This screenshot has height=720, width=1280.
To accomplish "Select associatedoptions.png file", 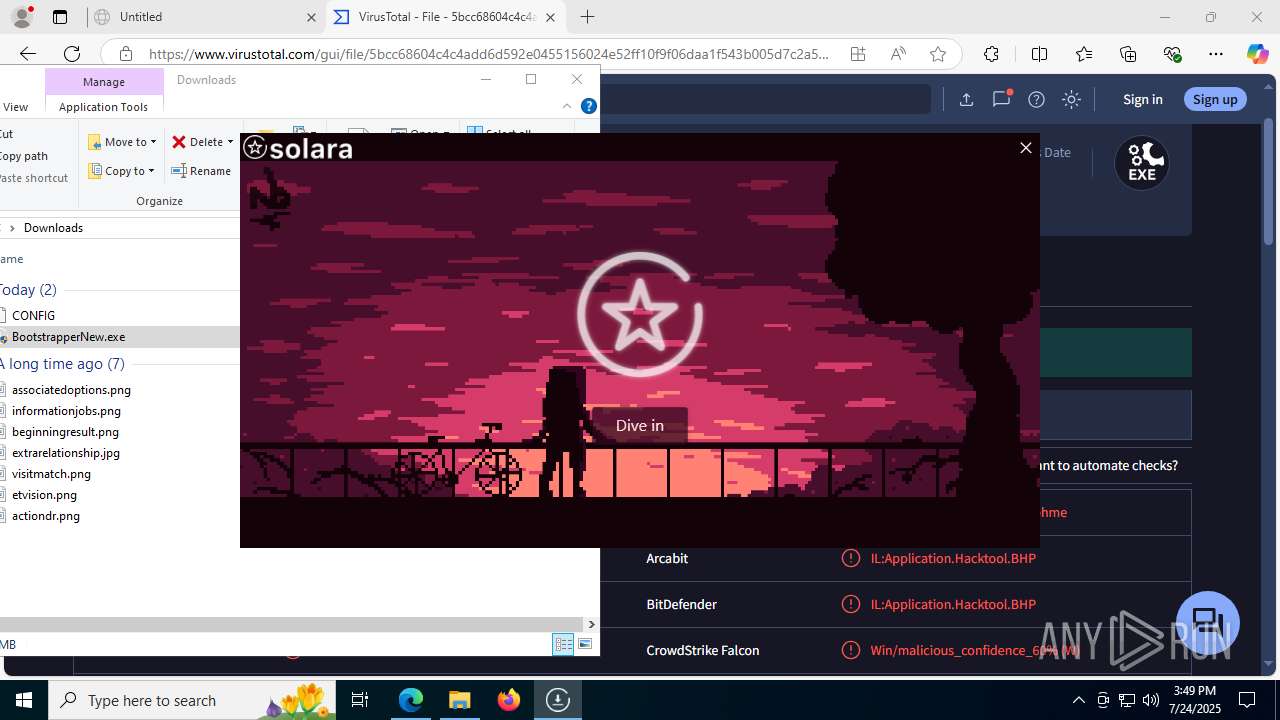I will point(71,390).
